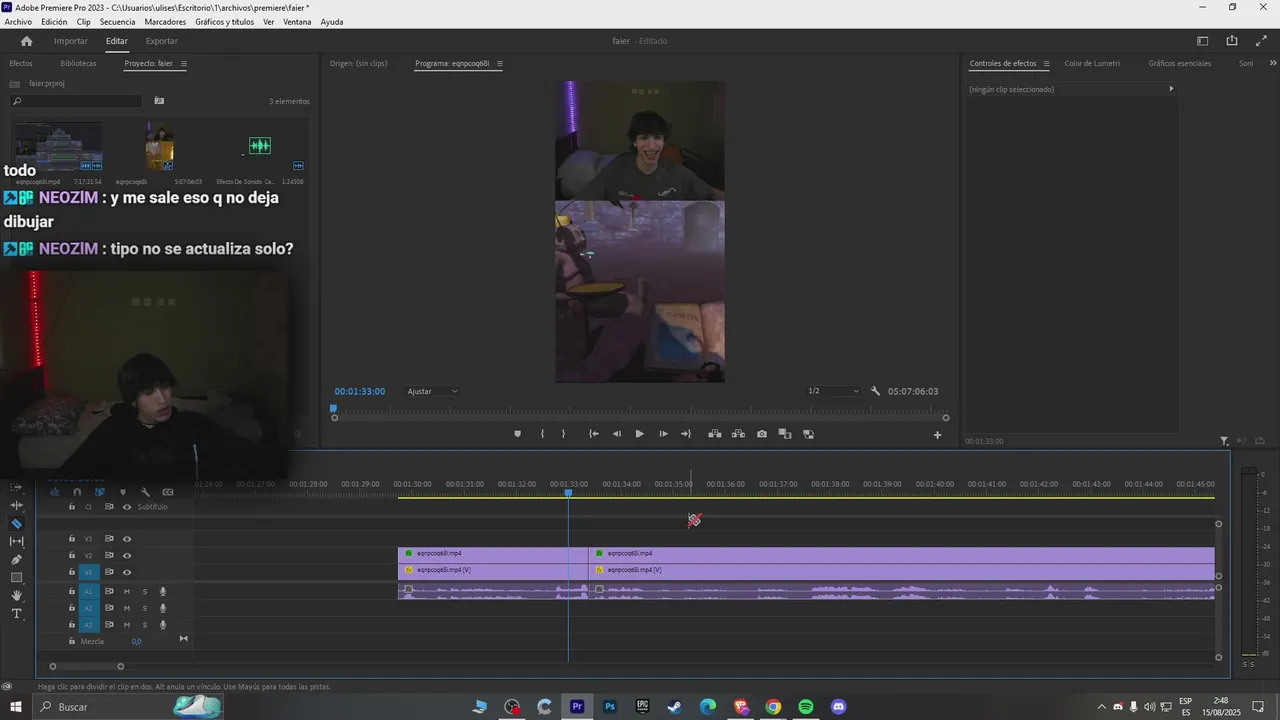The height and width of the screenshot is (720, 1280).
Task: Go to Exportar workspace
Action: pyautogui.click(x=161, y=41)
